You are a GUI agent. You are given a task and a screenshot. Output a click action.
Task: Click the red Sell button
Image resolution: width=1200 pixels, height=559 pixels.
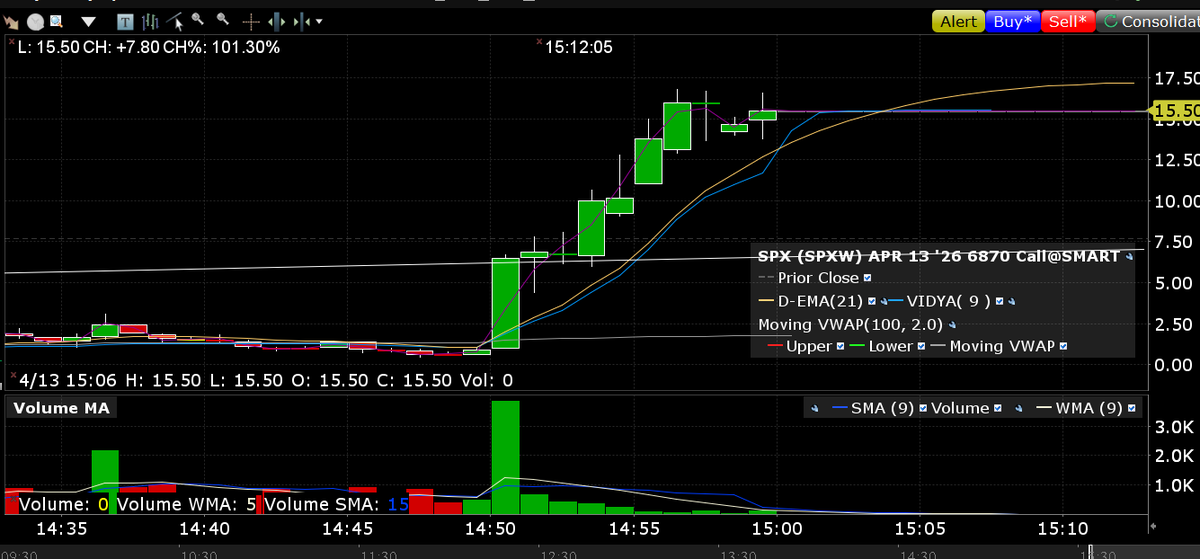pyautogui.click(x=1068, y=21)
